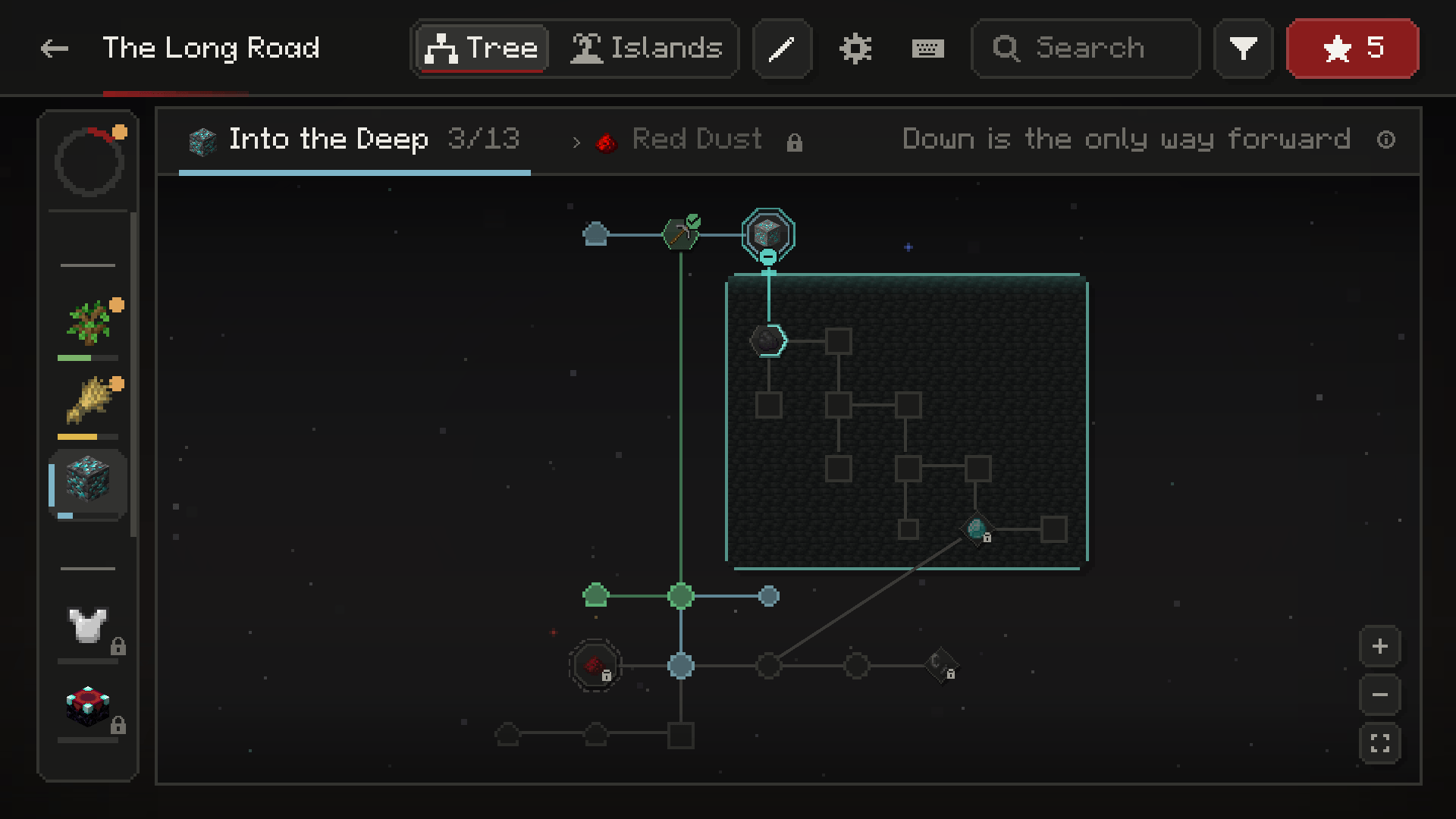Click the chevron before Red Dust
1456x819 pixels.
[576, 143]
